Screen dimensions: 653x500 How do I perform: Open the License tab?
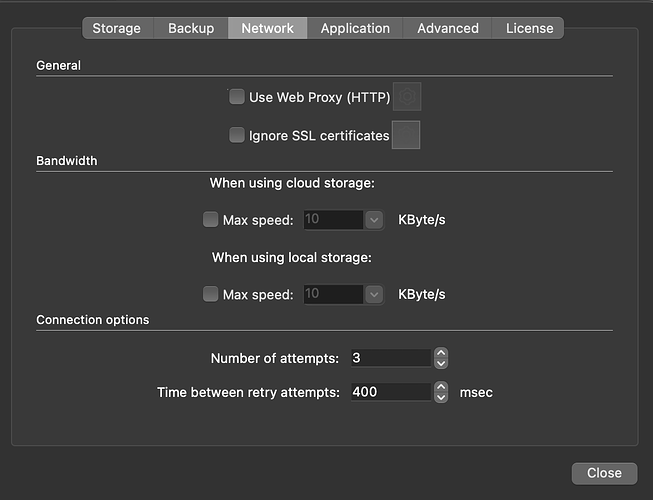[529, 28]
